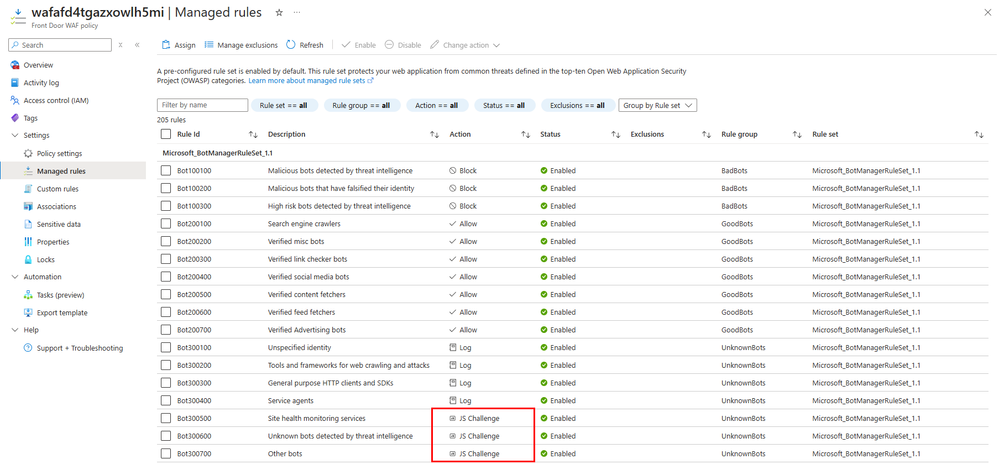Collapse the Help section
The height and width of the screenshot is (463, 999).
click(15, 330)
